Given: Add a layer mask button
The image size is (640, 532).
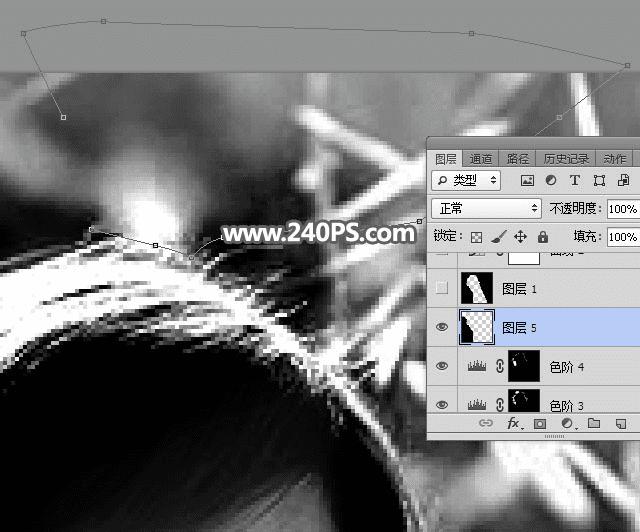Looking at the screenshot, I should click(x=540, y=424).
